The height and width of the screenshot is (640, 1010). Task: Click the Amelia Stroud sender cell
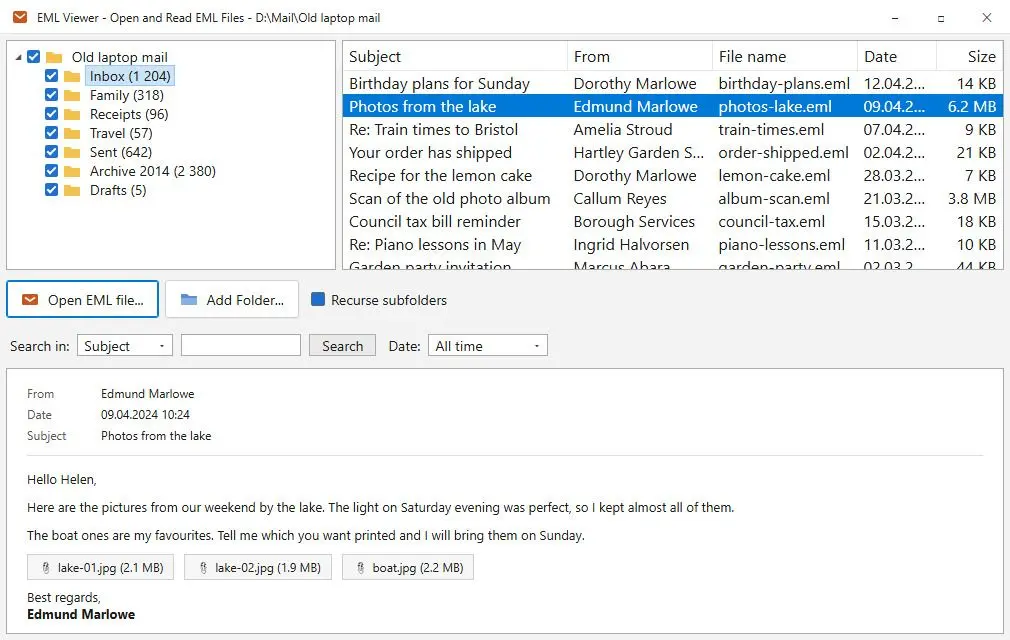click(623, 129)
